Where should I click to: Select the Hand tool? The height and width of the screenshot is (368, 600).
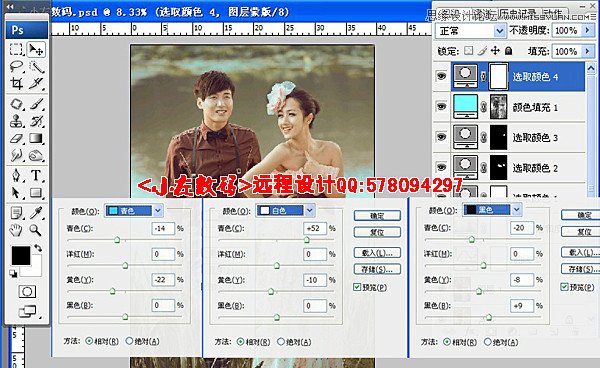[16, 230]
